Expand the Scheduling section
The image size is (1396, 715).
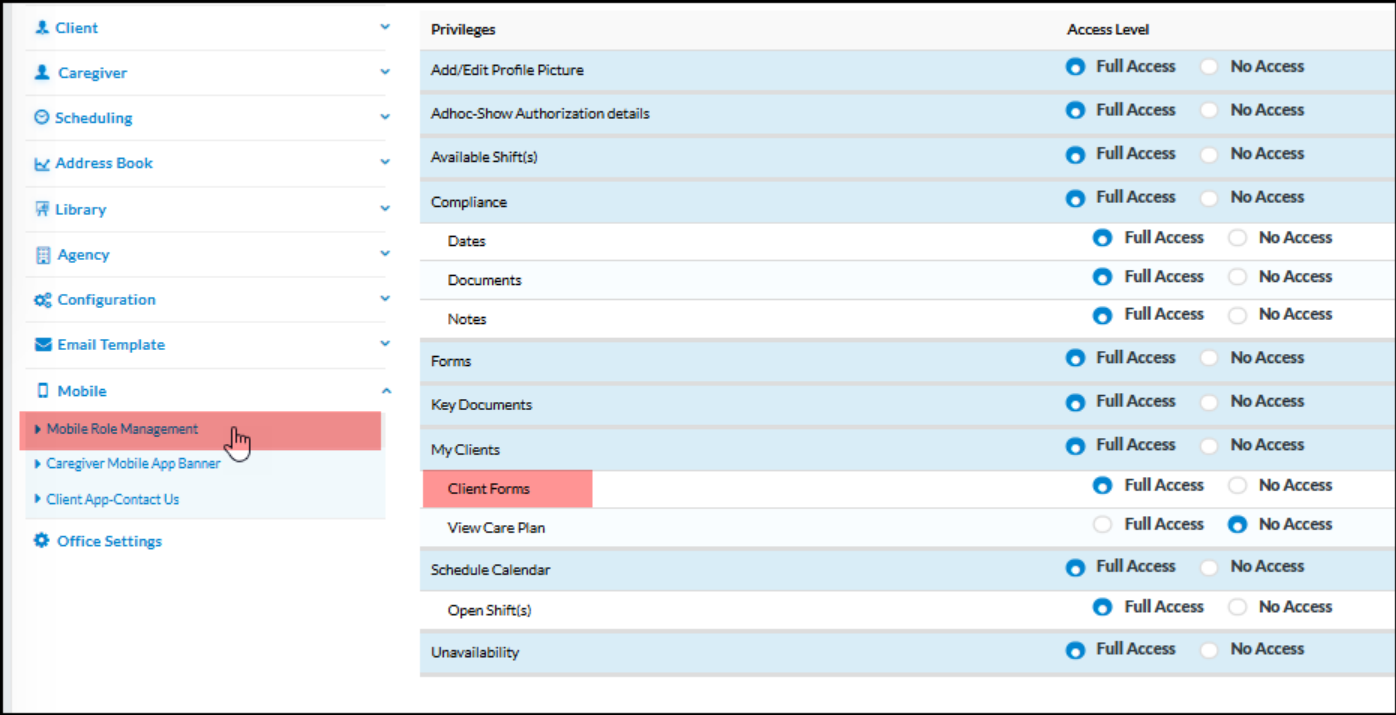pos(385,118)
